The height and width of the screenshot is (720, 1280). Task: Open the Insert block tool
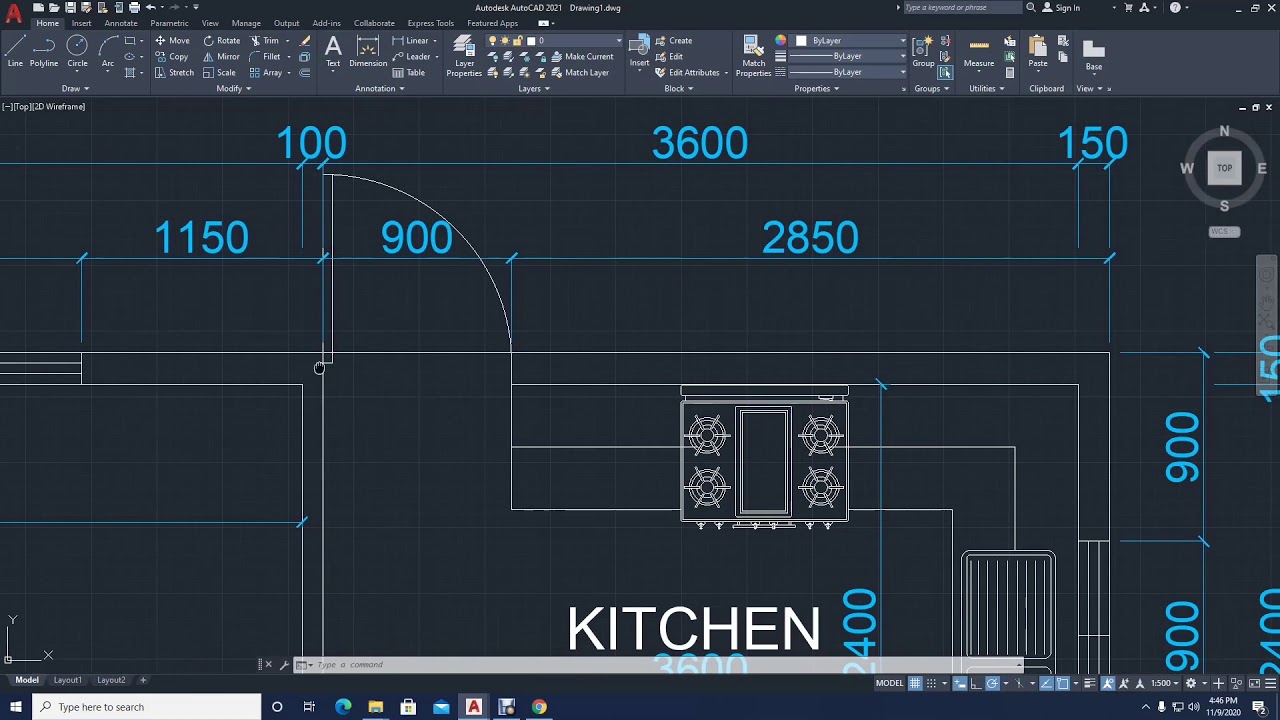[x=639, y=51]
